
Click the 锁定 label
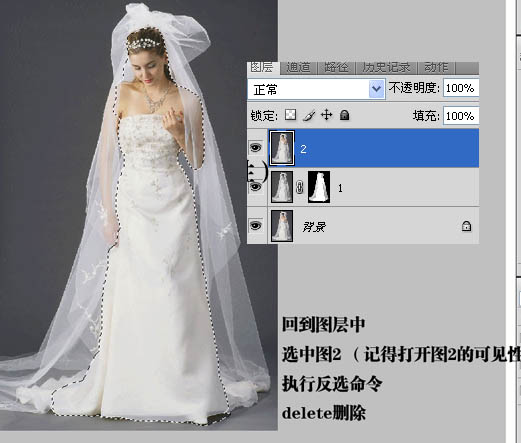[264, 116]
